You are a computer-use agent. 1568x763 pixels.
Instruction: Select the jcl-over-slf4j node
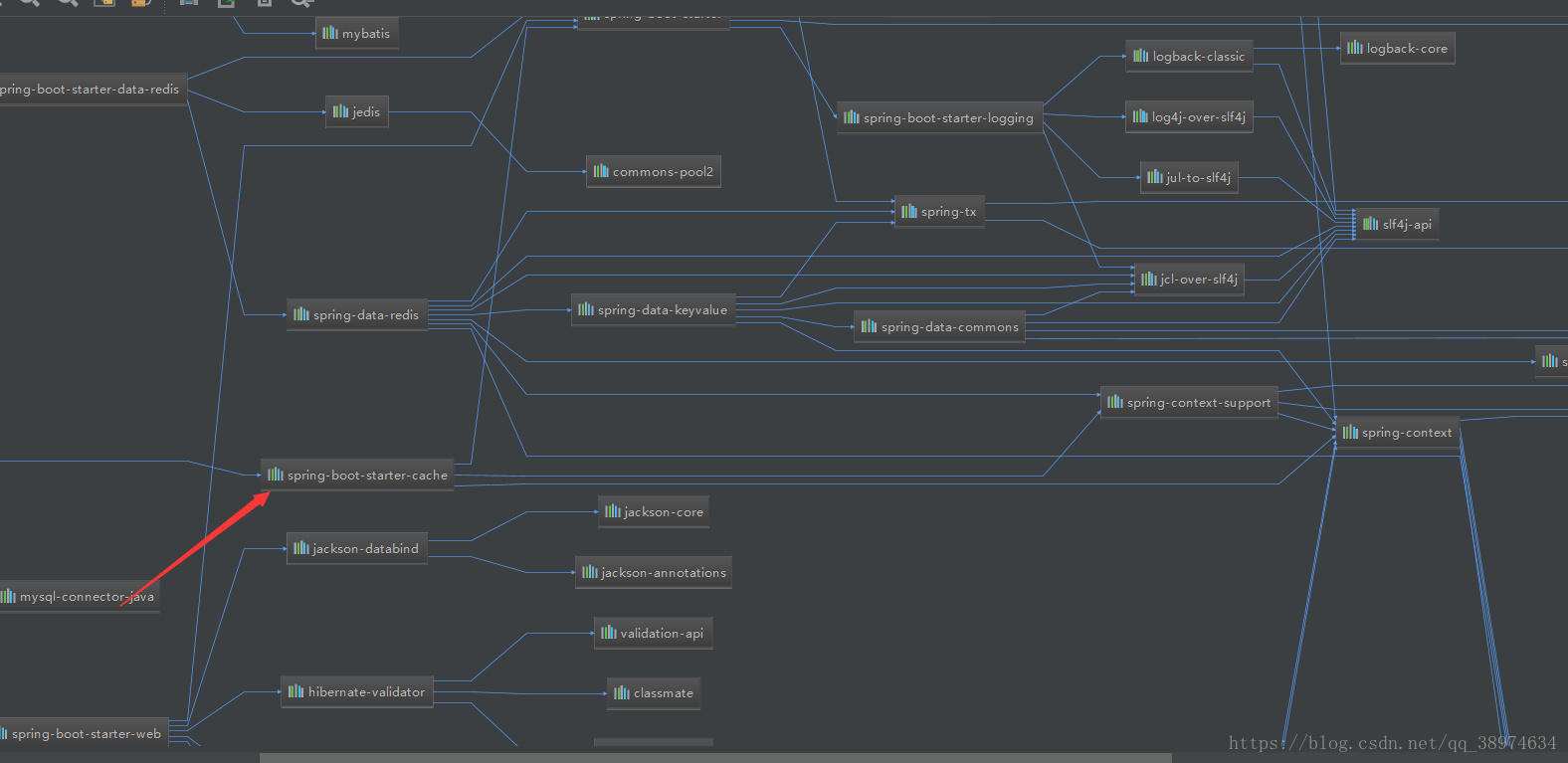tap(1189, 279)
